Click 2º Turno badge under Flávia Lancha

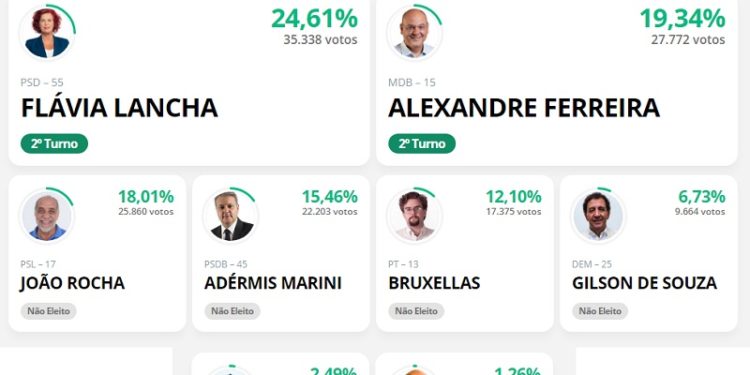pyautogui.click(x=54, y=143)
